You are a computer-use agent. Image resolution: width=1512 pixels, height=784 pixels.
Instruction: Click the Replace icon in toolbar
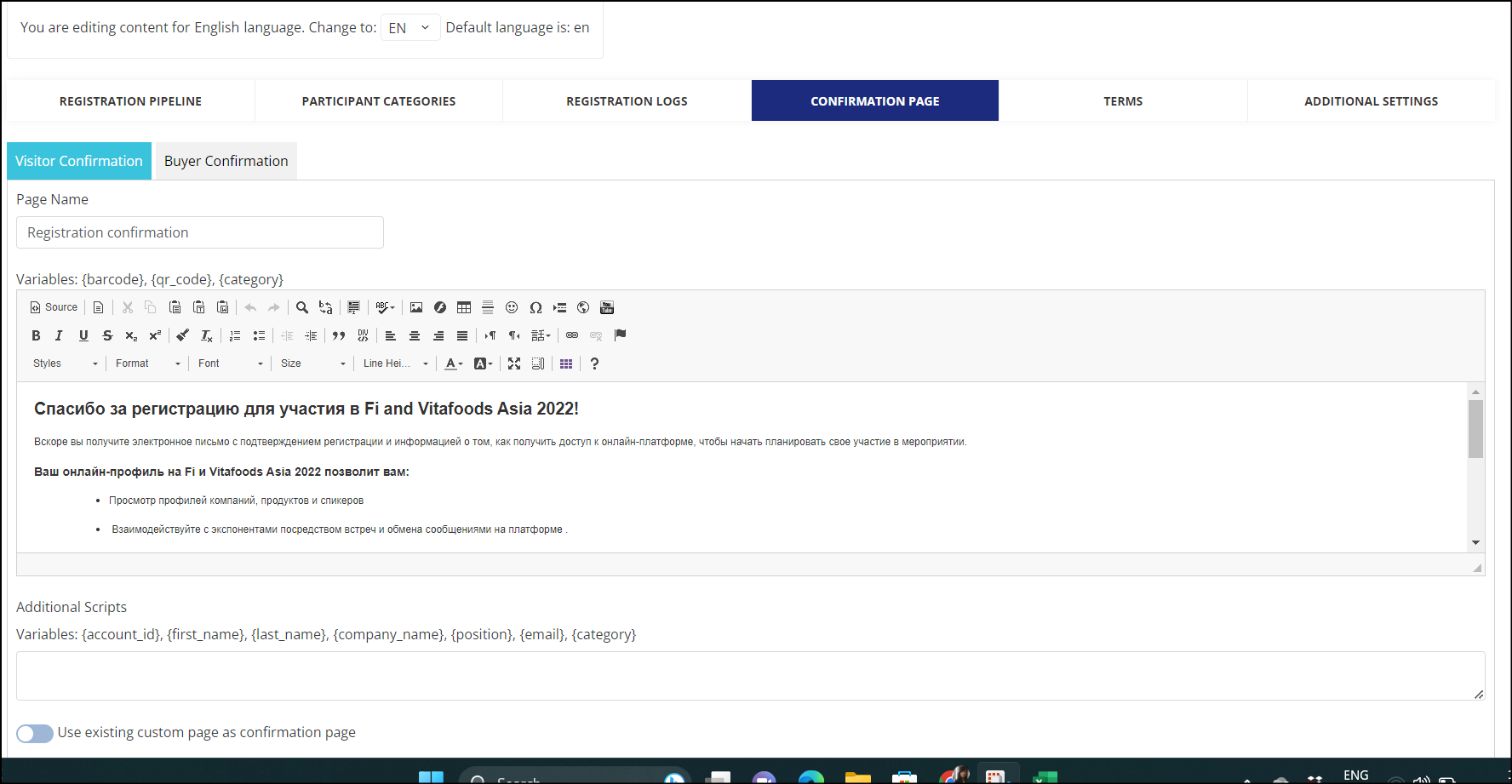click(326, 307)
